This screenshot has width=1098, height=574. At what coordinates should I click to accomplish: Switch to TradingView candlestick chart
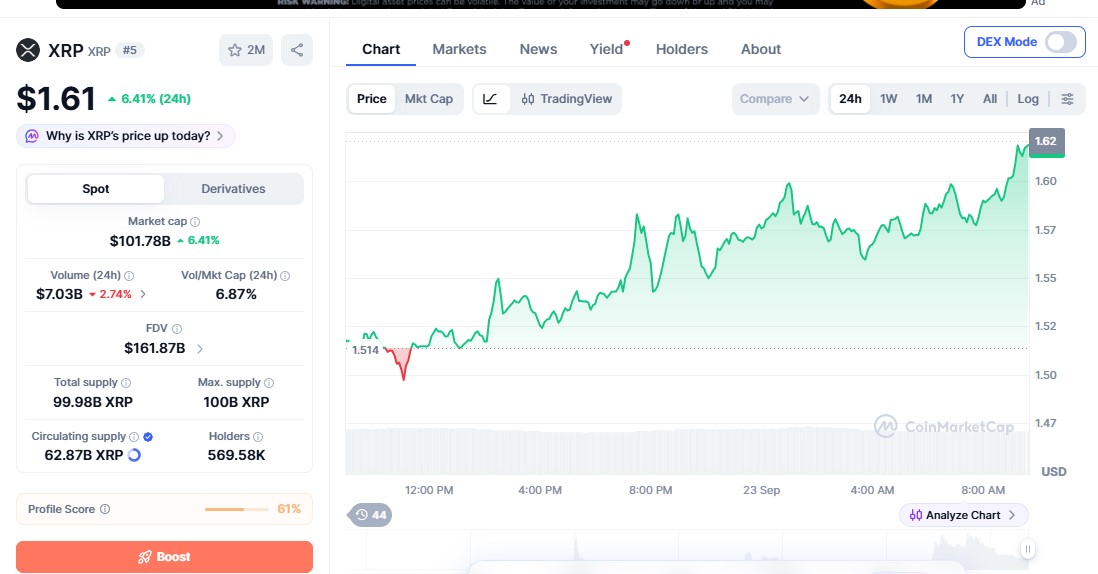pyautogui.click(x=567, y=99)
